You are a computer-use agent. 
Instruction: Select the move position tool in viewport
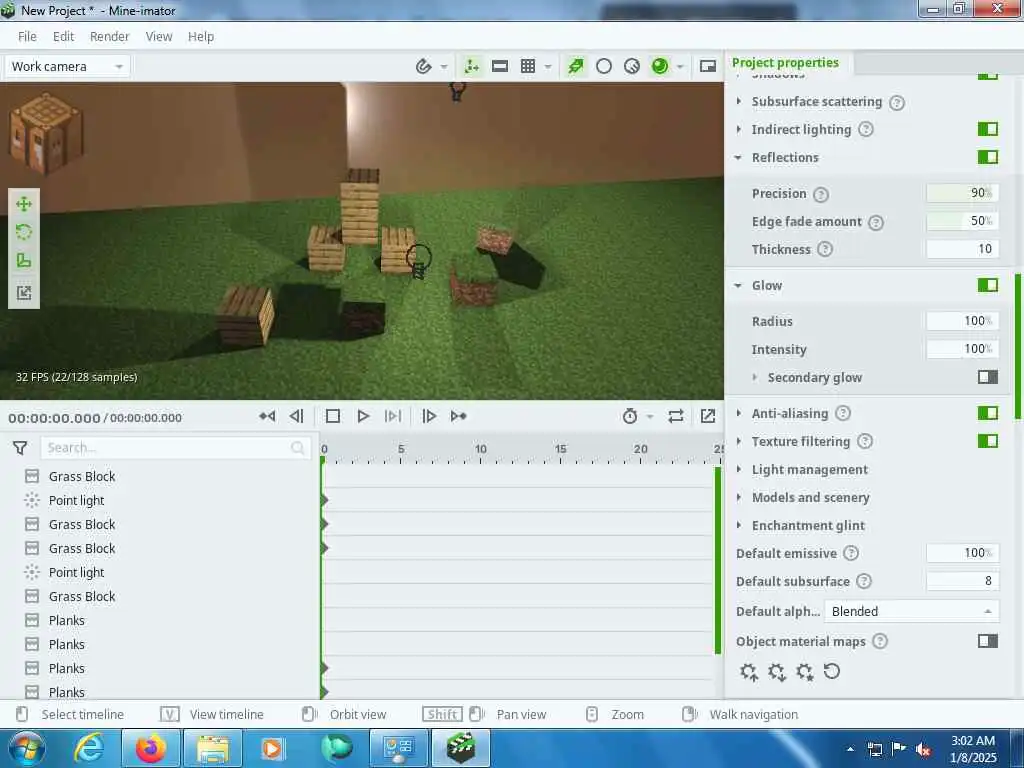[24, 204]
